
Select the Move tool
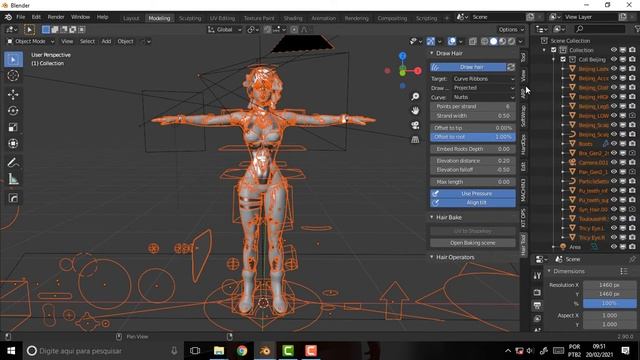pos(13,94)
